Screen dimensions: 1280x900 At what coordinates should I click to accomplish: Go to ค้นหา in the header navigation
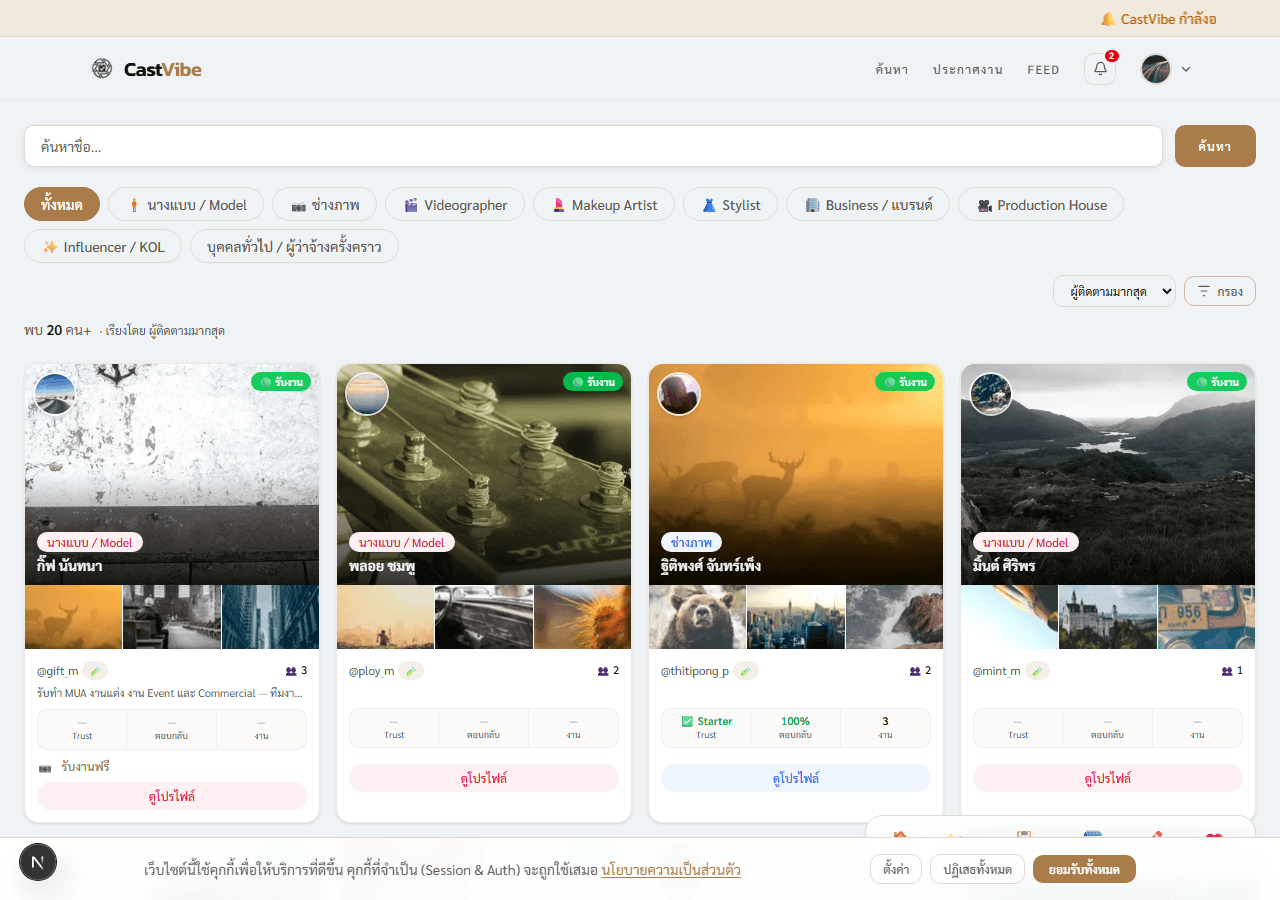[891, 70]
